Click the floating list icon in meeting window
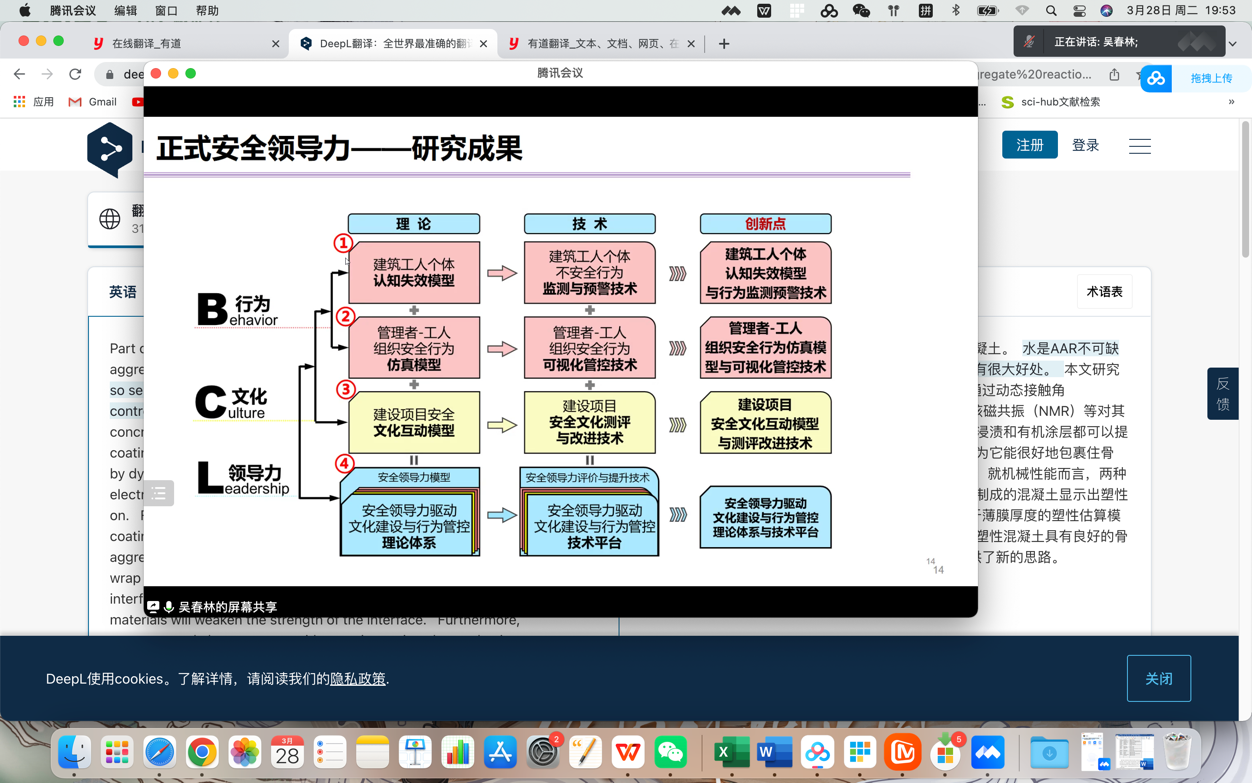This screenshot has width=1252, height=783. [159, 493]
